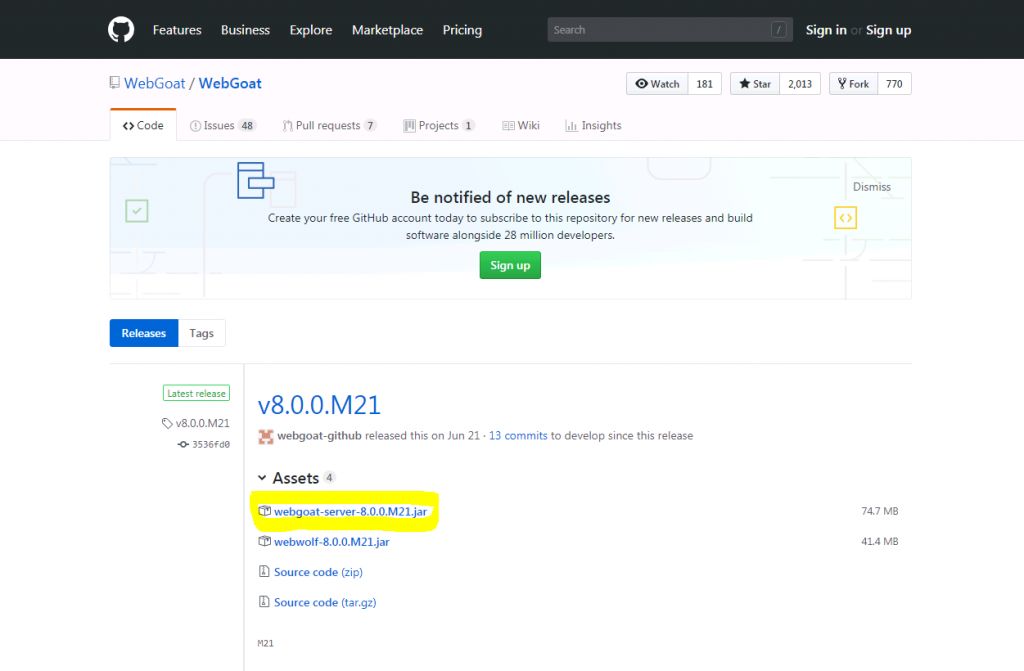Screen dimensions: 1024x671
Task: Switch to the Code tab
Action: tap(143, 125)
